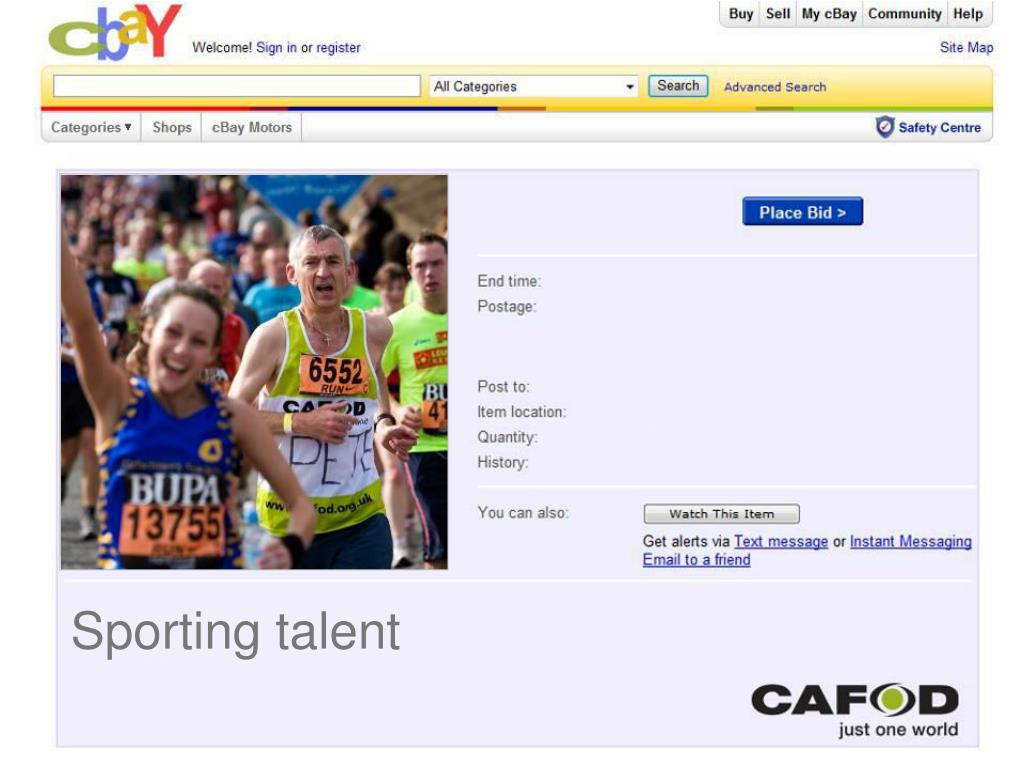Image resolution: width=1024 pixels, height=768 pixels.
Task: Click the Watch This Item button
Action: (722, 514)
